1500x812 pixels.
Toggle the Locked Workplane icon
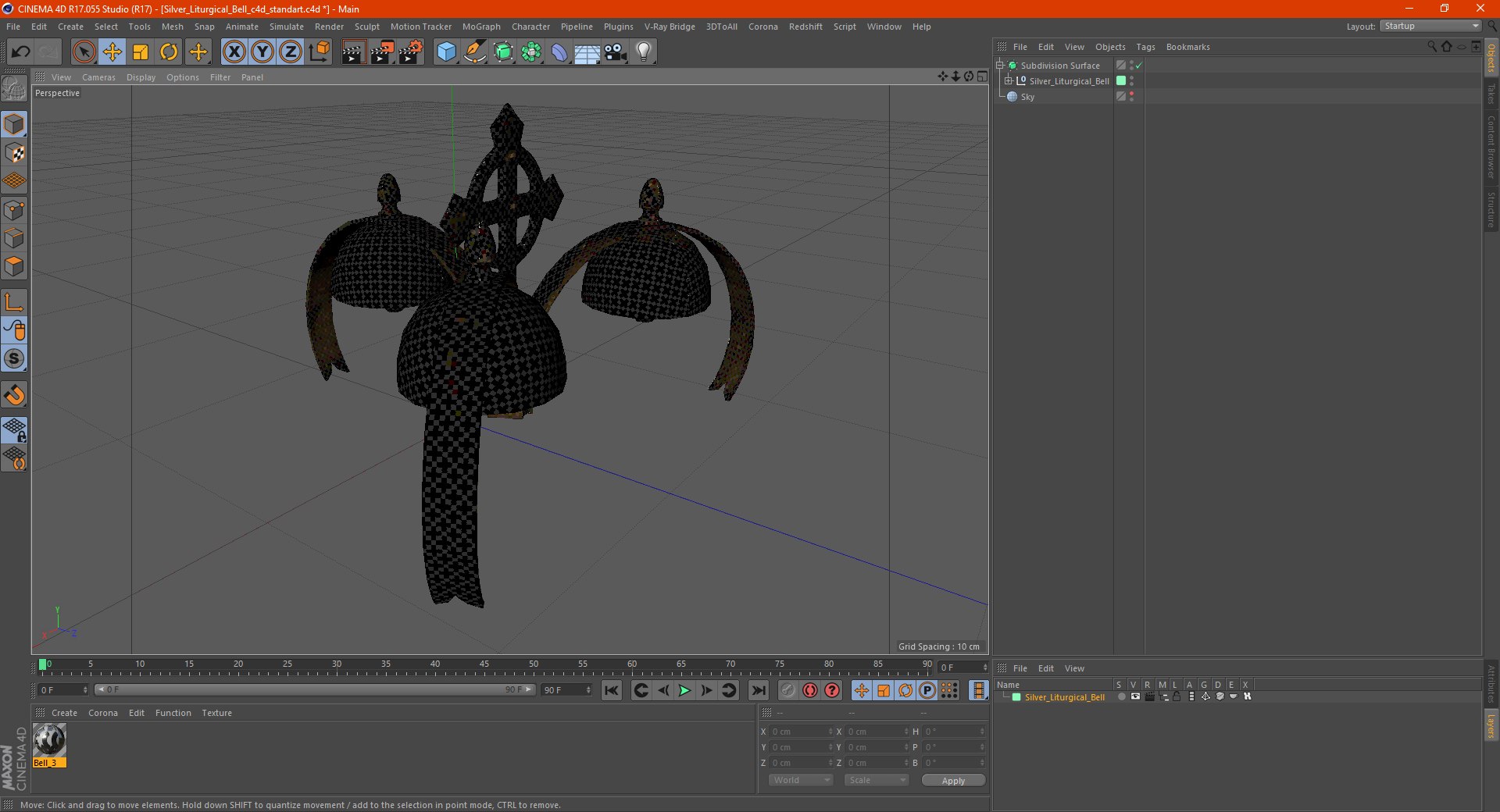click(x=14, y=429)
